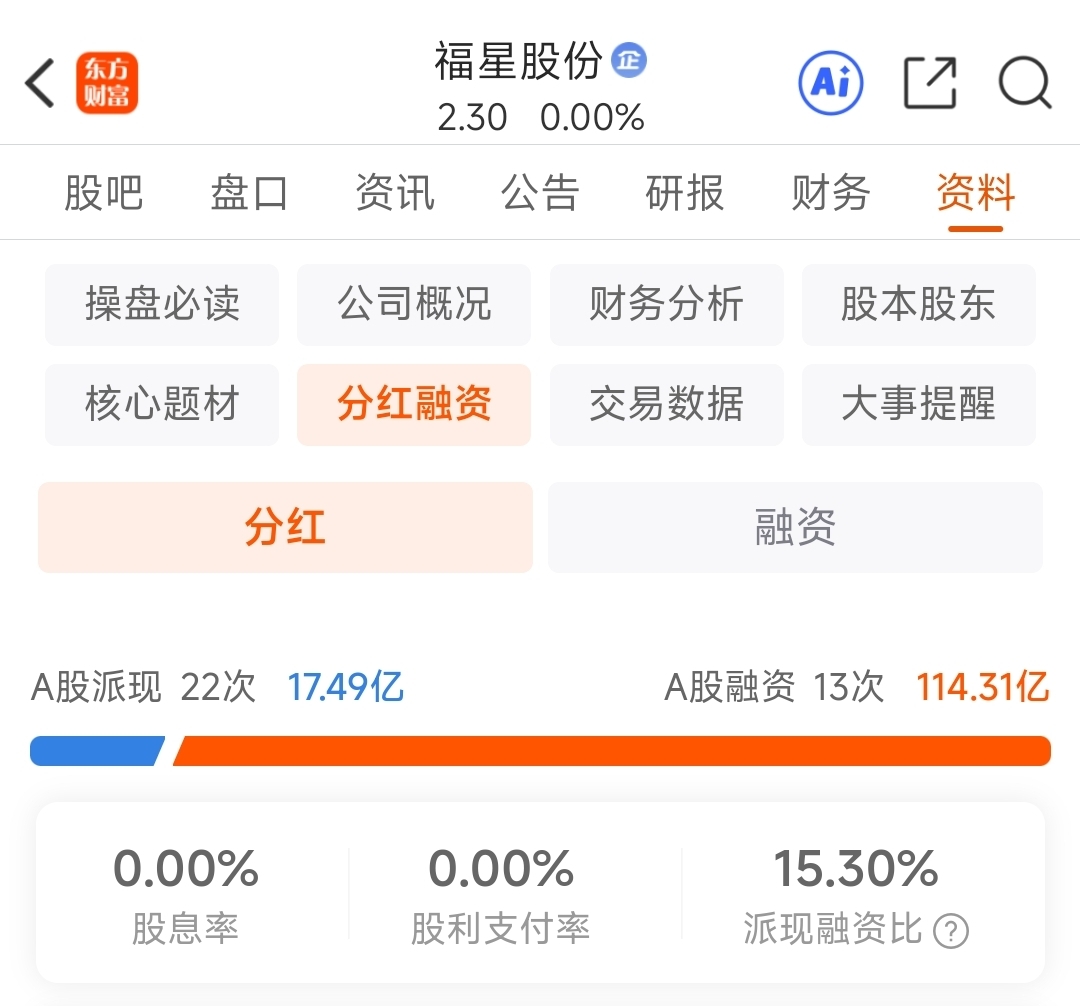Tap help icon next to 派现融资比
1080x1006 pixels.
tap(950, 932)
